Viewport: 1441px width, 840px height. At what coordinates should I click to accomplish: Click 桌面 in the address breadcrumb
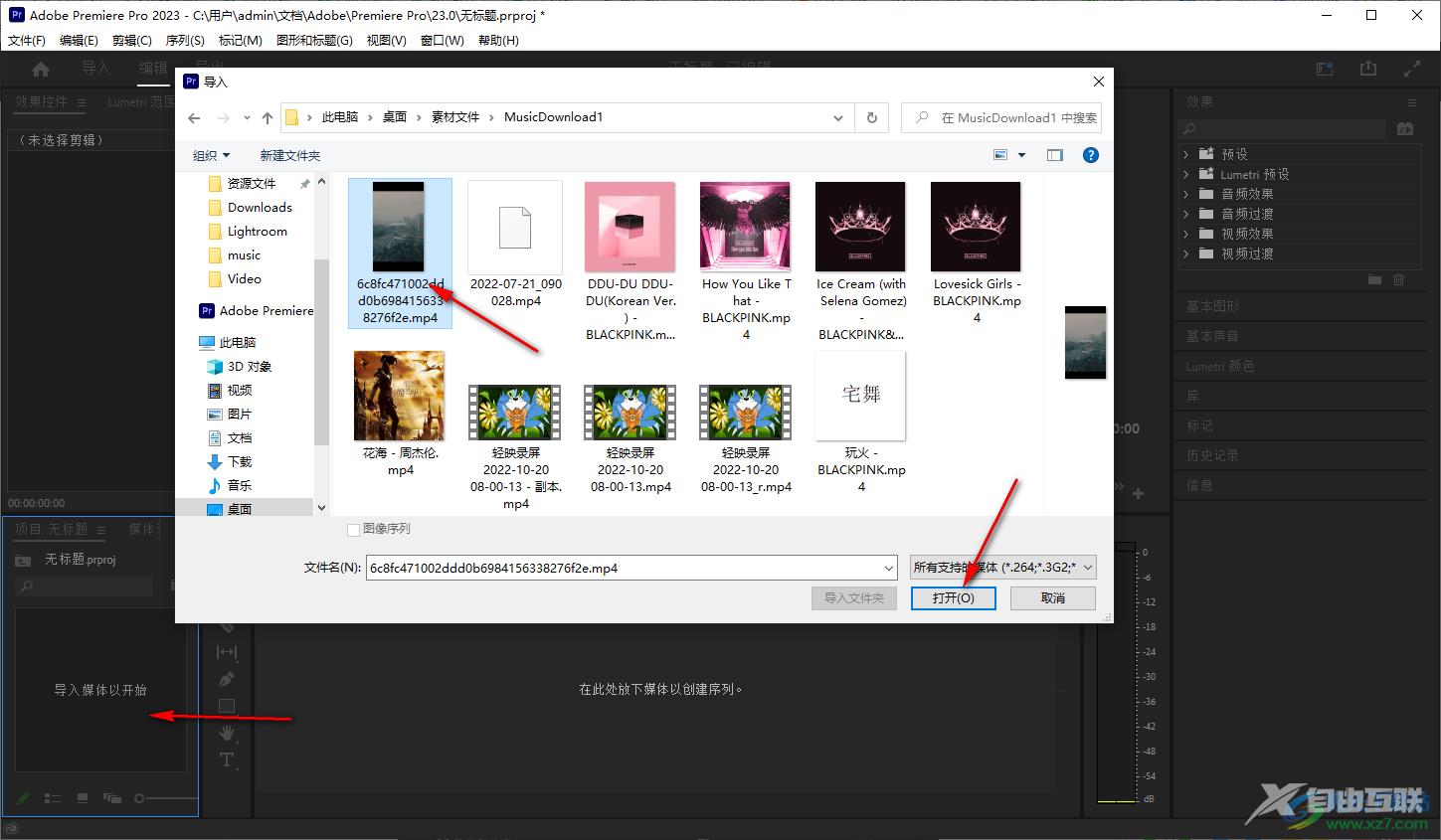pos(395,117)
